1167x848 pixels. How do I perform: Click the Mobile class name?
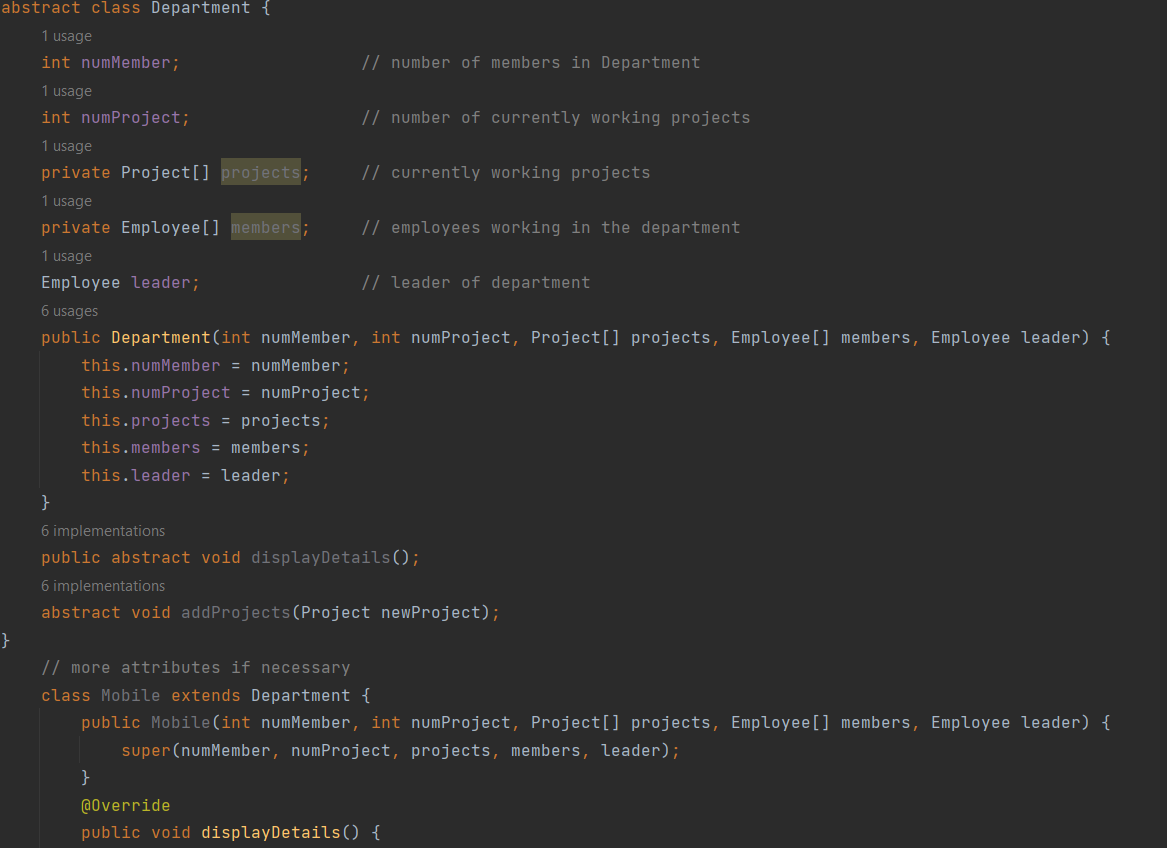pos(130,695)
